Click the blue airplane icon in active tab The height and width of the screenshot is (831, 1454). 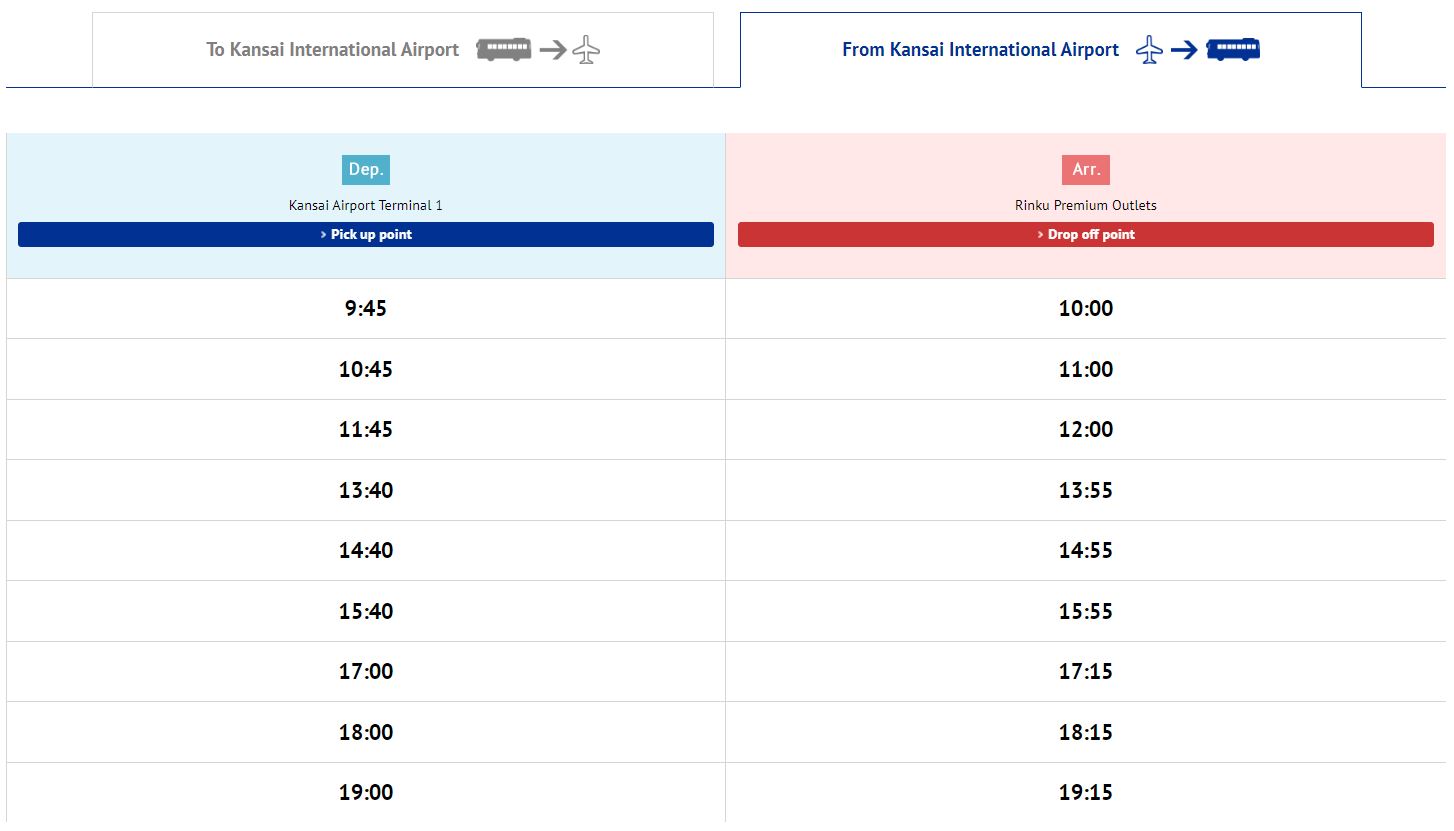[x=1151, y=49]
